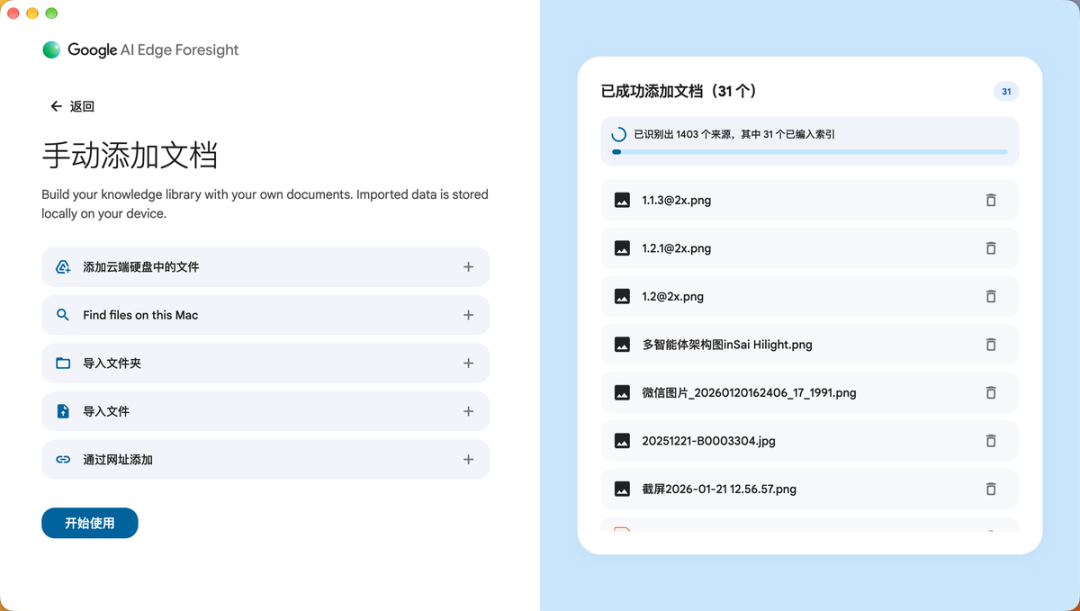Click the image icon next to 1.2@2x.png

pyautogui.click(x=622, y=297)
